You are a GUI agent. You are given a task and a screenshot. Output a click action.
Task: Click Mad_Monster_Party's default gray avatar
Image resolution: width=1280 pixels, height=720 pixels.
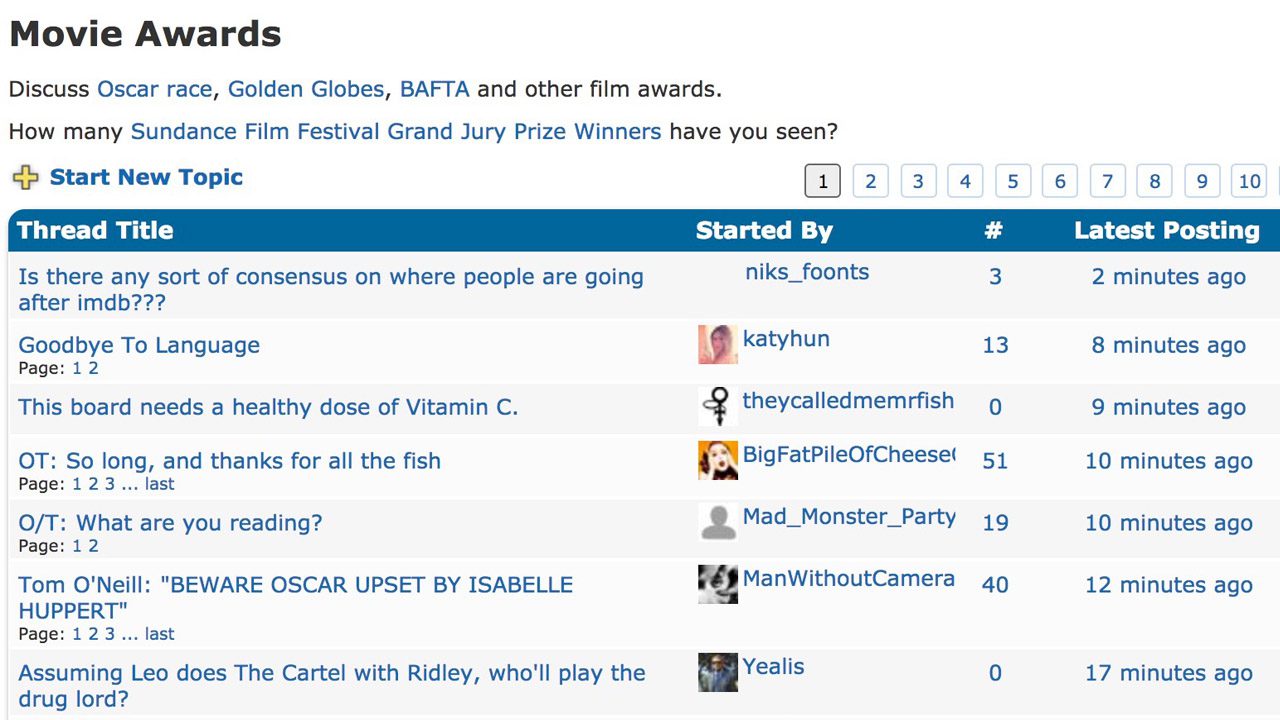717,522
